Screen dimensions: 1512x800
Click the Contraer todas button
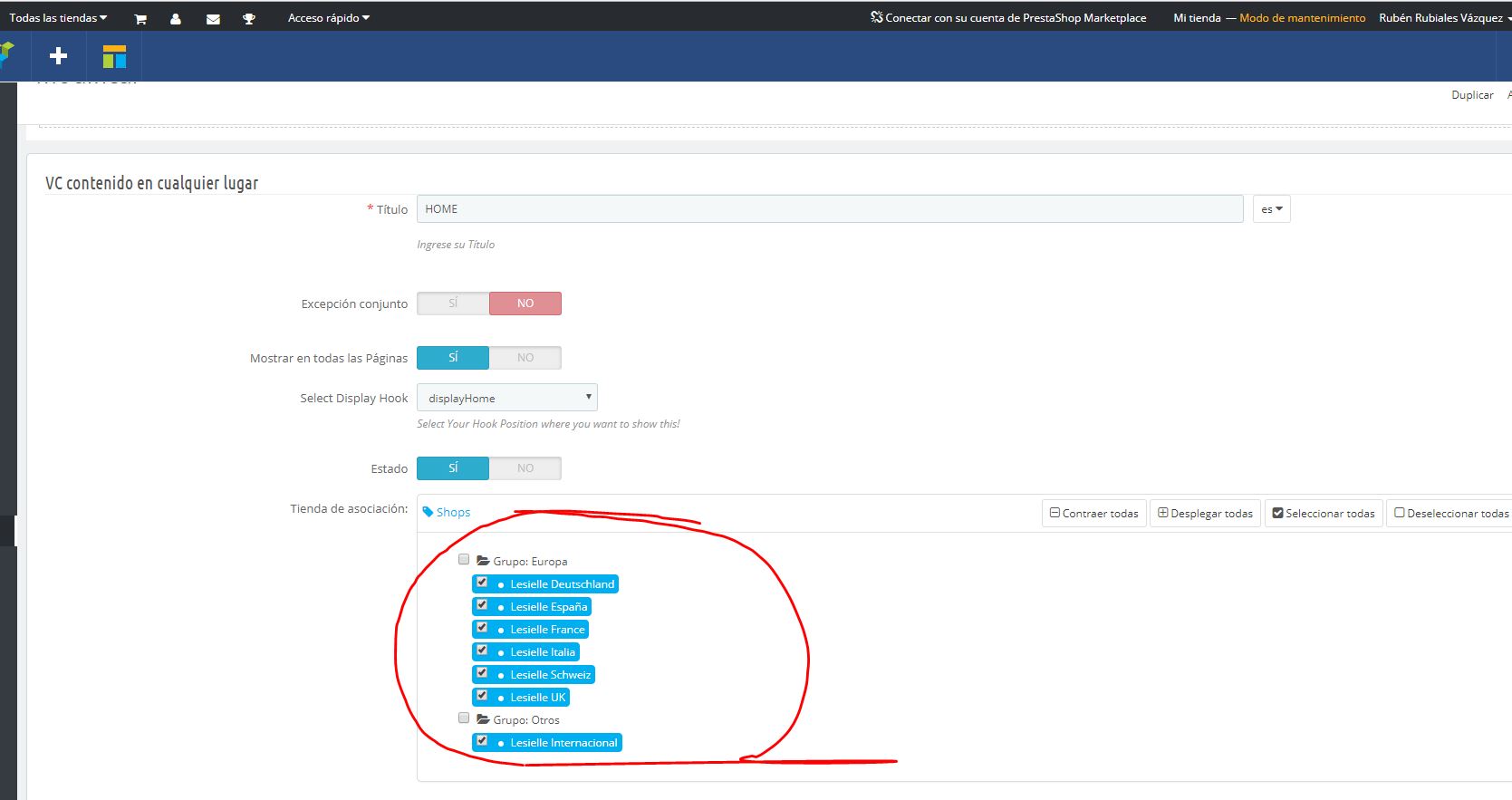coord(1093,513)
